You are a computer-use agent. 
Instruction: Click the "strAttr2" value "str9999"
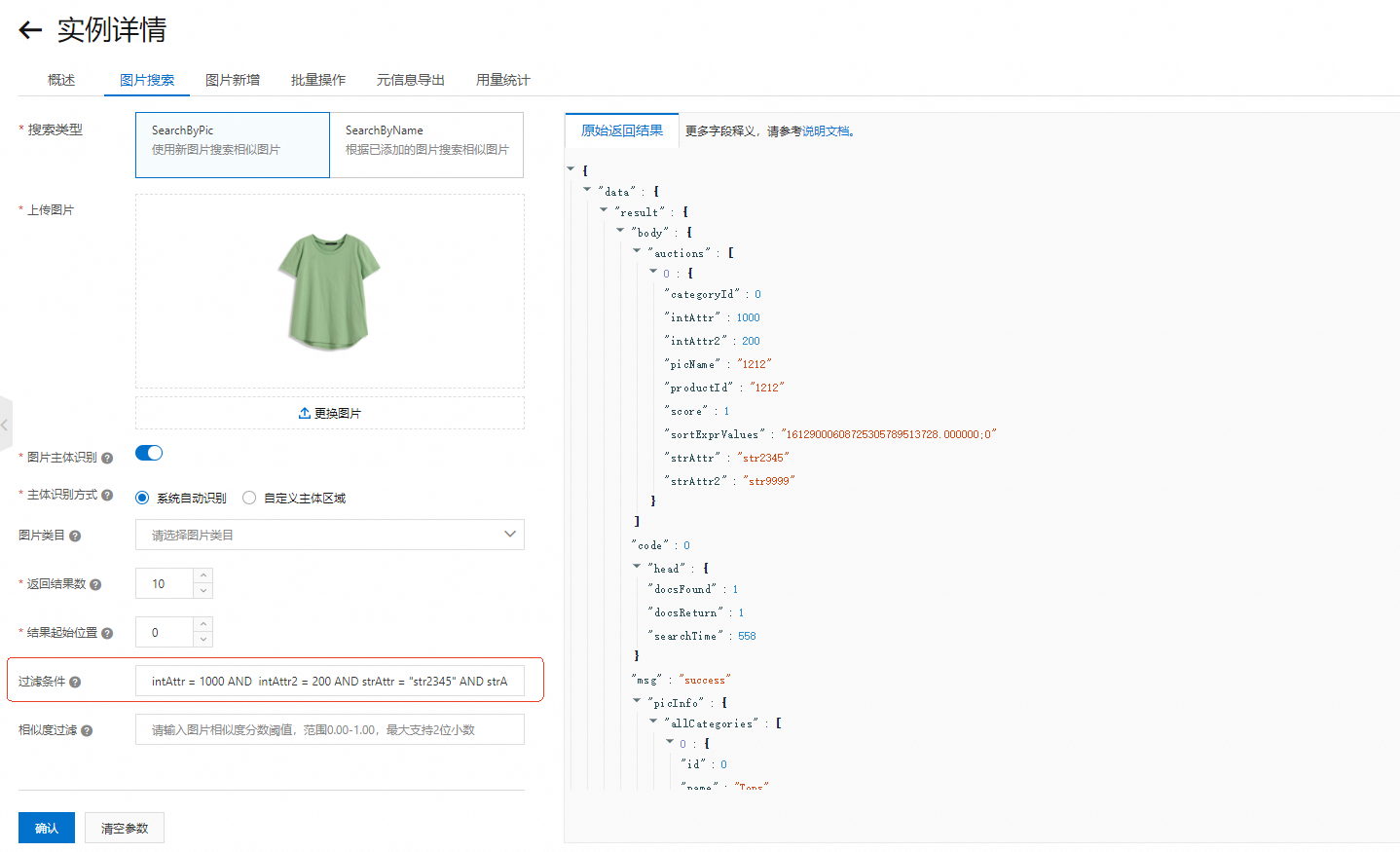[769, 481]
